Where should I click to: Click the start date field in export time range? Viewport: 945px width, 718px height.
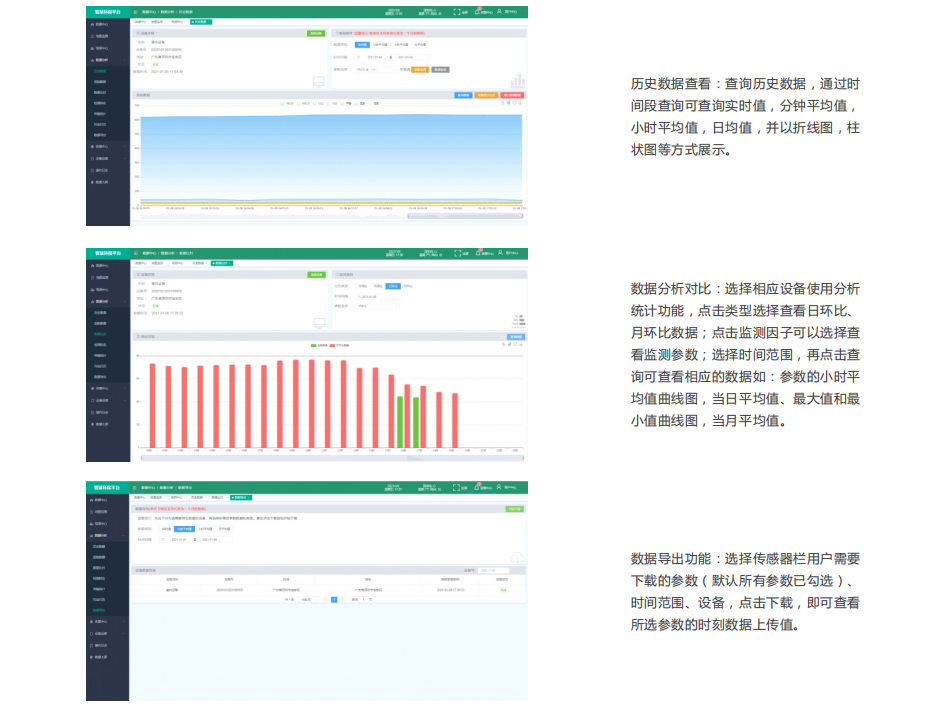[180, 539]
